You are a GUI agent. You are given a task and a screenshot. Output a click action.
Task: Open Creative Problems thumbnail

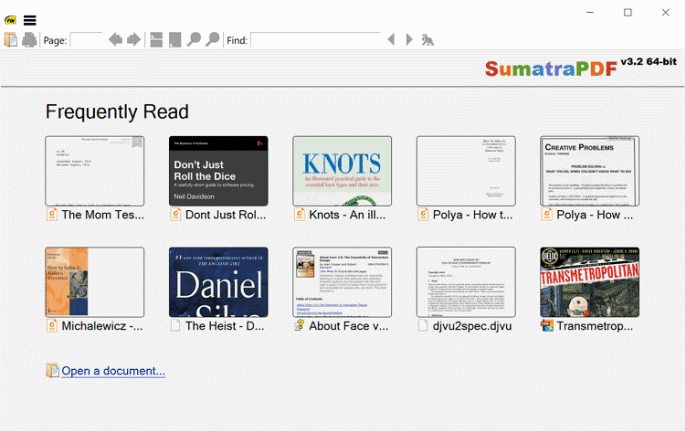point(590,171)
